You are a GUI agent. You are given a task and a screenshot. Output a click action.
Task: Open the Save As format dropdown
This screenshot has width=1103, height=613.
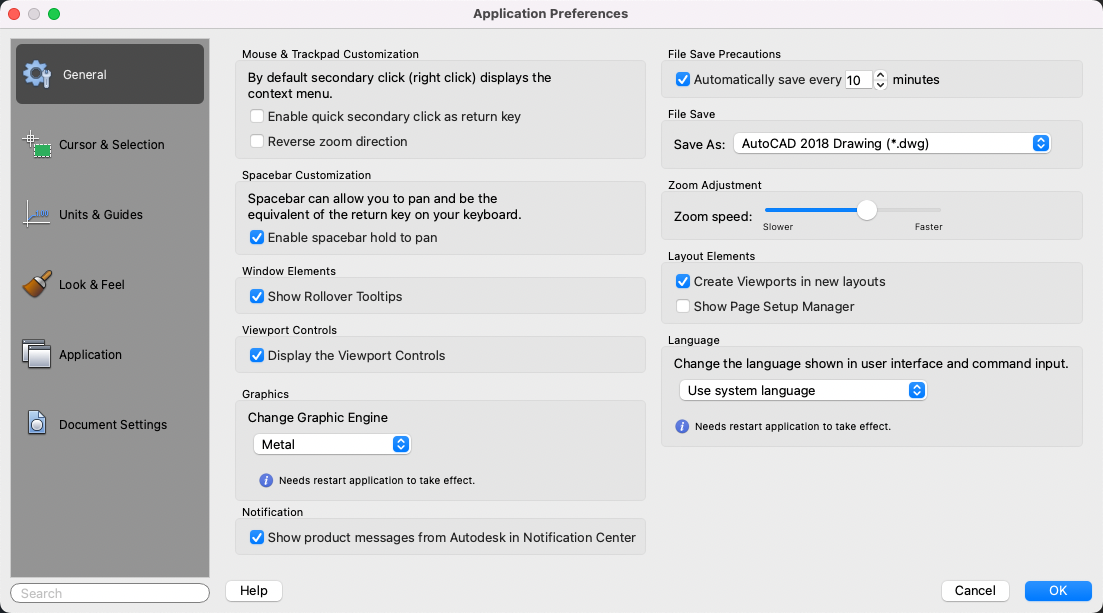pyautogui.click(x=891, y=143)
